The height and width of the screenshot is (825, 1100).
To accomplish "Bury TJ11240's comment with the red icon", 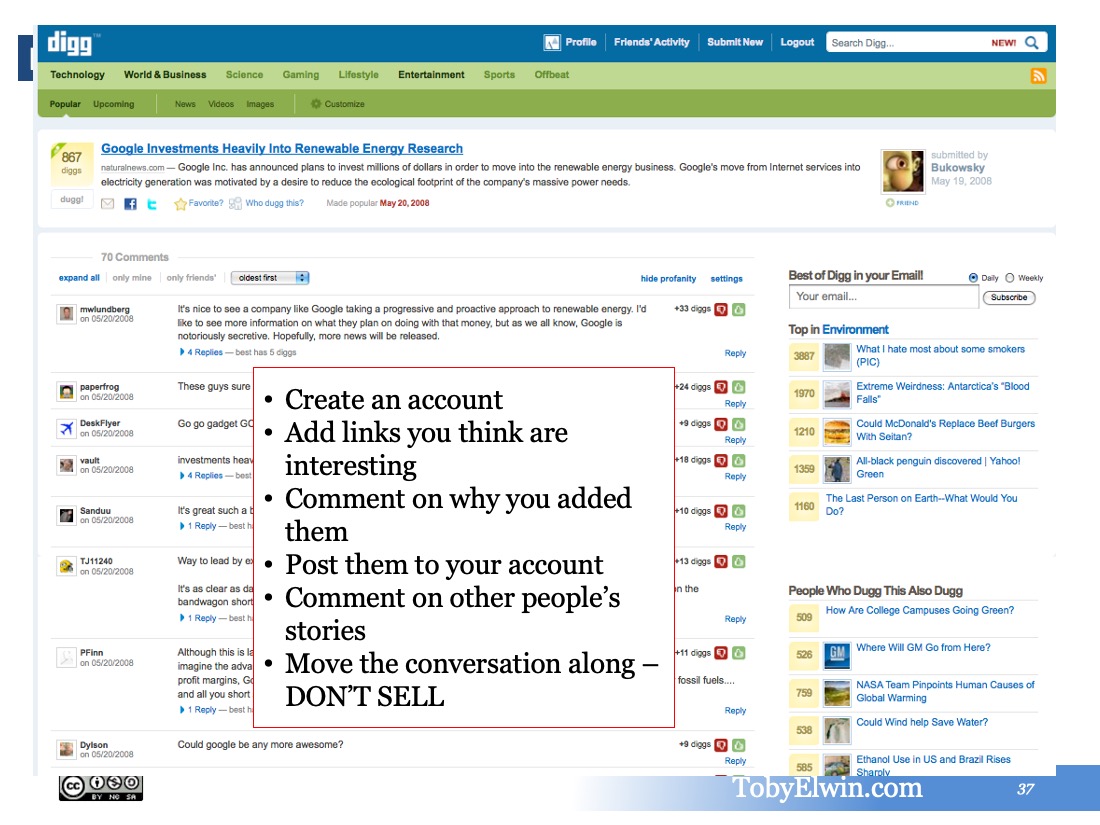I will click(720, 561).
